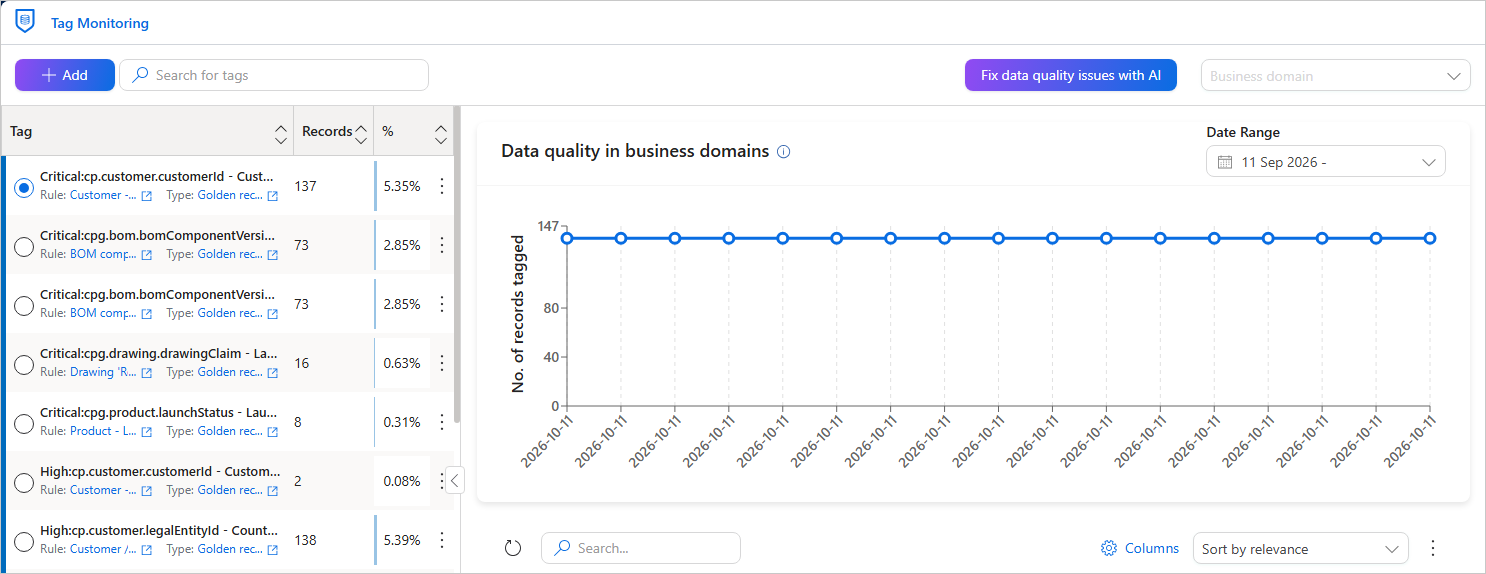The height and width of the screenshot is (574, 1486).
Task: Click the refresh icon beside lower search box
Action: tap(513, 548)
